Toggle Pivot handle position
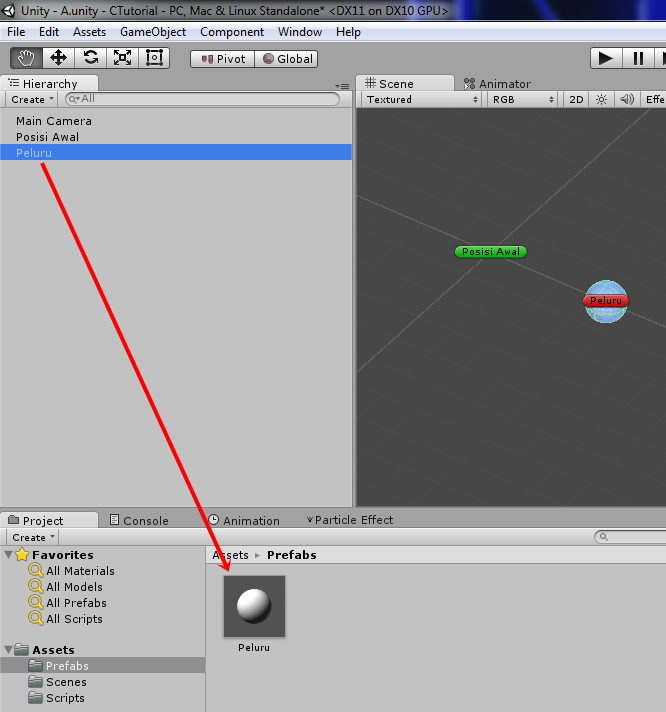 coord(223,59)
